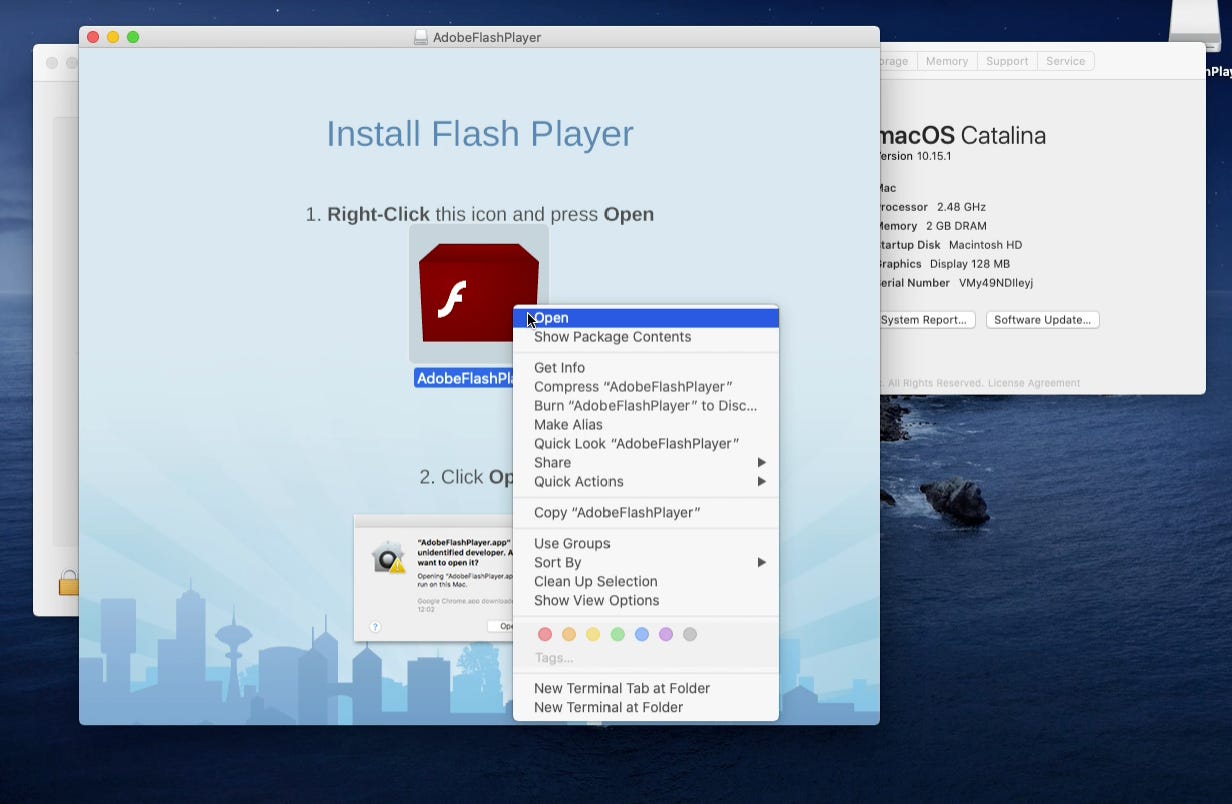This screenshot has height=804, width=1232.
Task: Click the System Report… button
Action: [926, 320]
